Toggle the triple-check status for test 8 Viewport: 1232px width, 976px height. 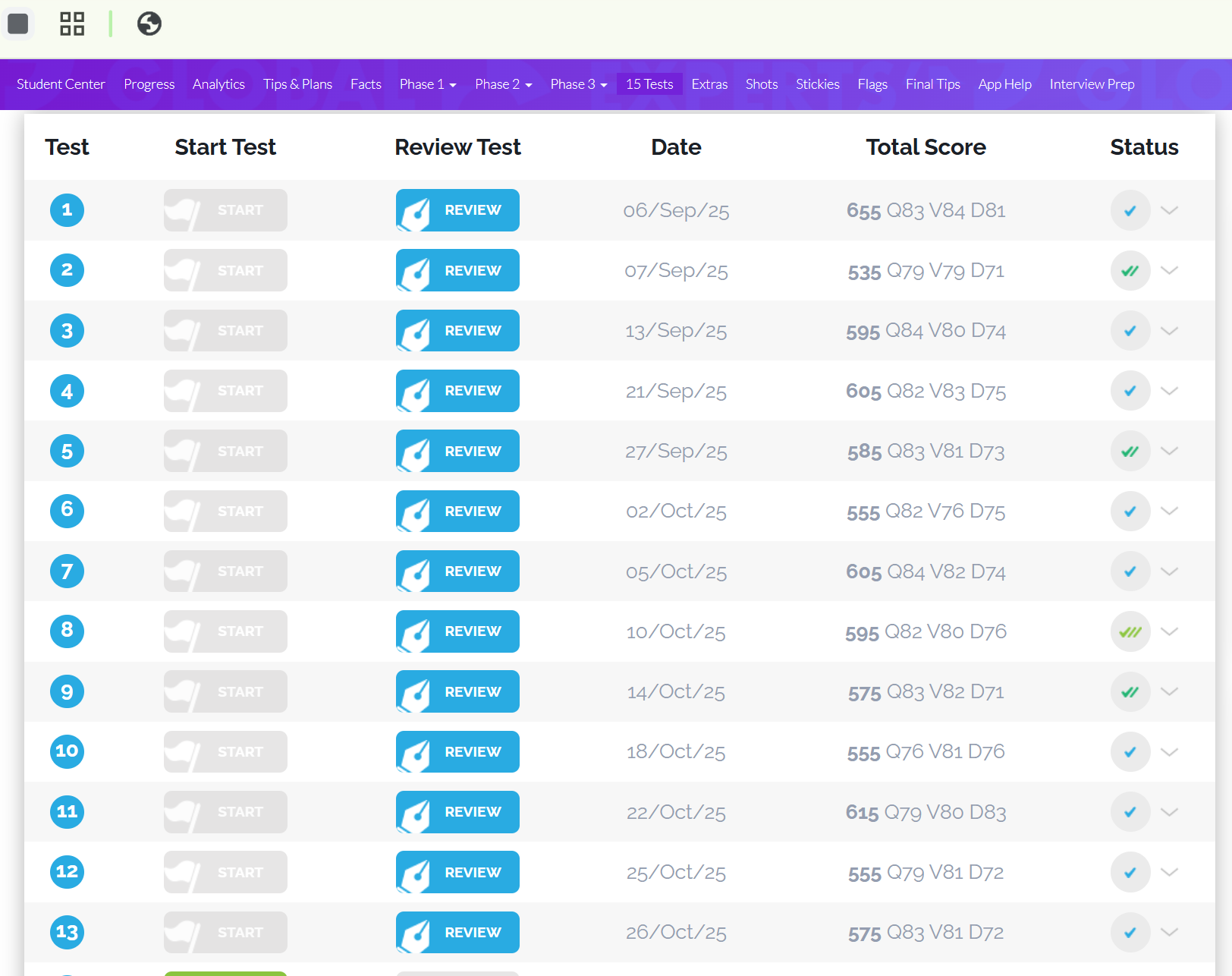(1130, 631)
